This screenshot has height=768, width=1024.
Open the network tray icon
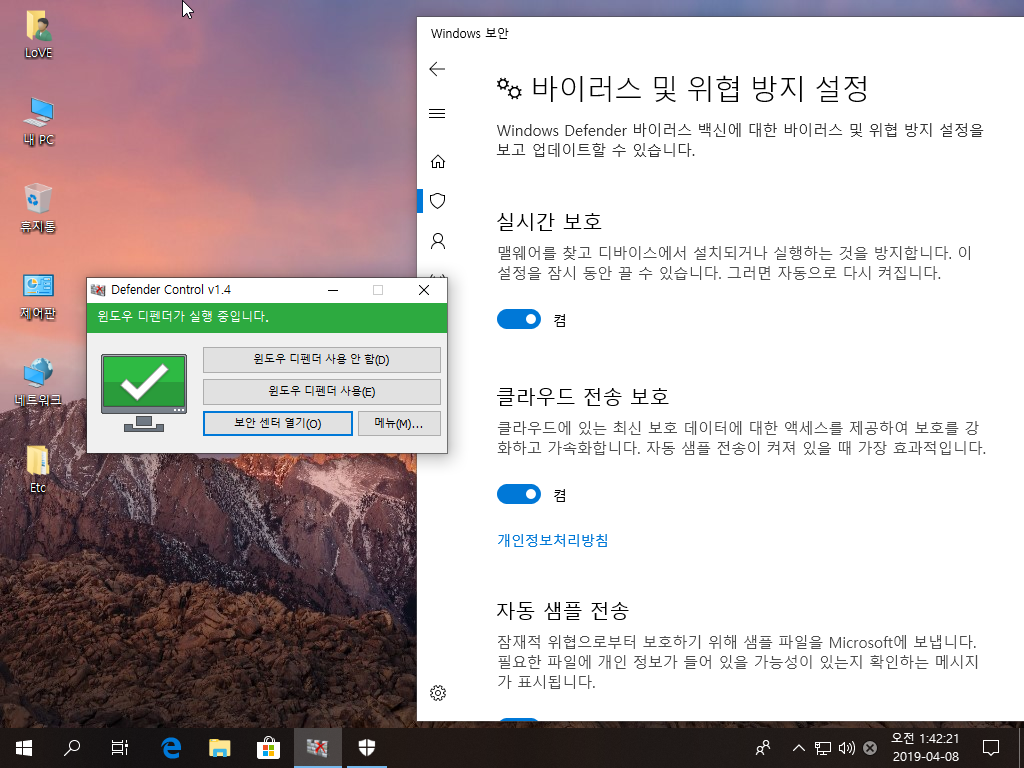tap(822, 748)
